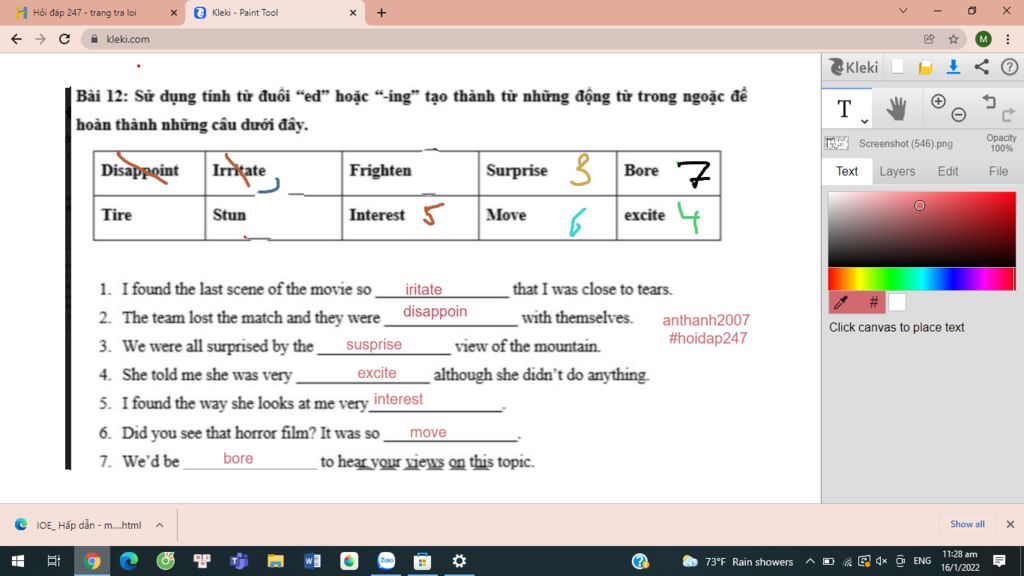
Task: Open Settings gear from the taskbar
Action: click(x=459, y=561)
